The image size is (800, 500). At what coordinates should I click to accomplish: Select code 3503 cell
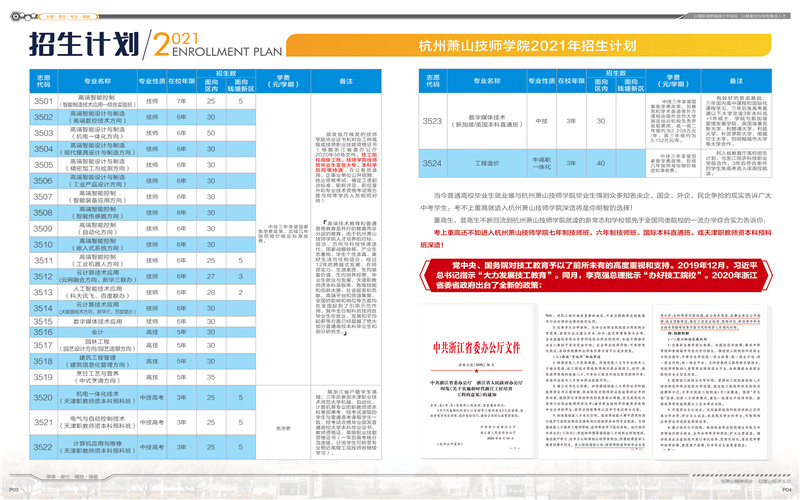coord(43,133)
